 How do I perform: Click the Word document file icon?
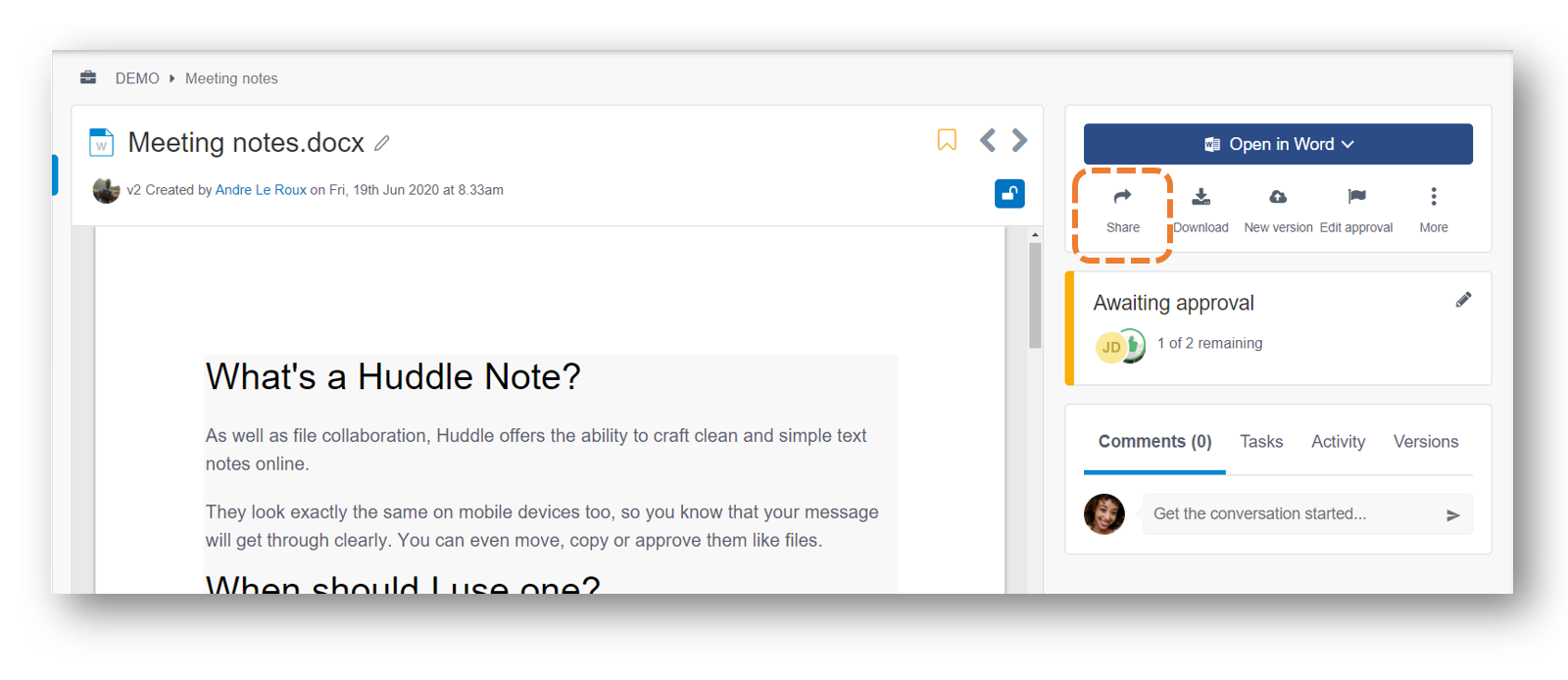(x=101, y=142)
